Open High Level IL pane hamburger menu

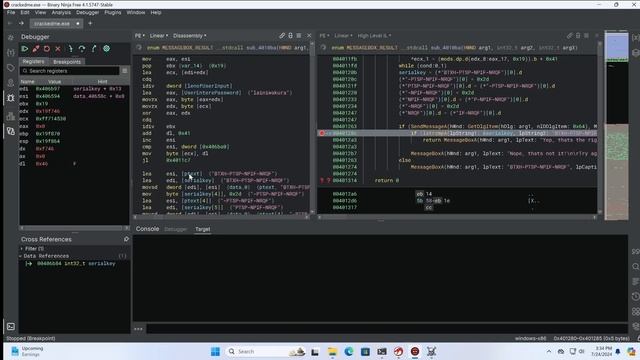587,36
